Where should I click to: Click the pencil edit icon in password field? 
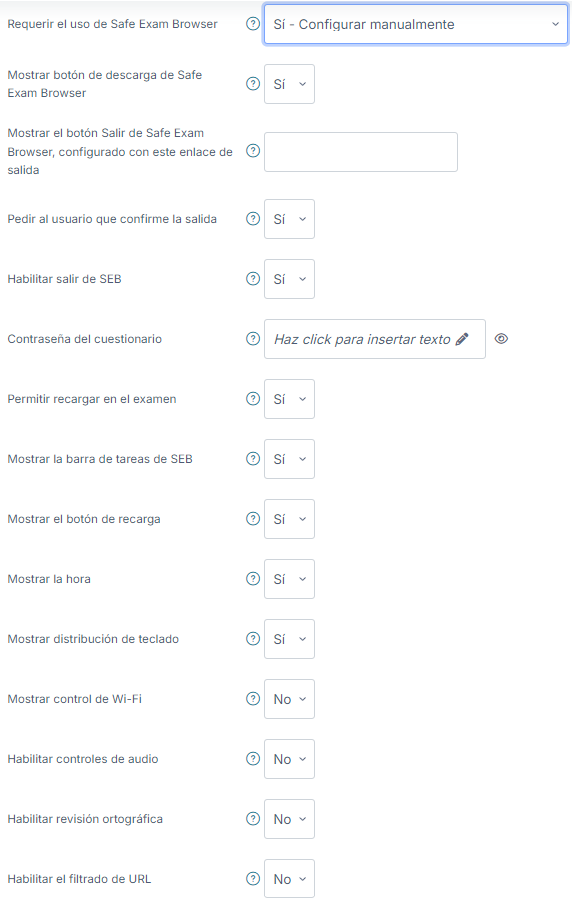pyautogui.click(x=462, y=339)
